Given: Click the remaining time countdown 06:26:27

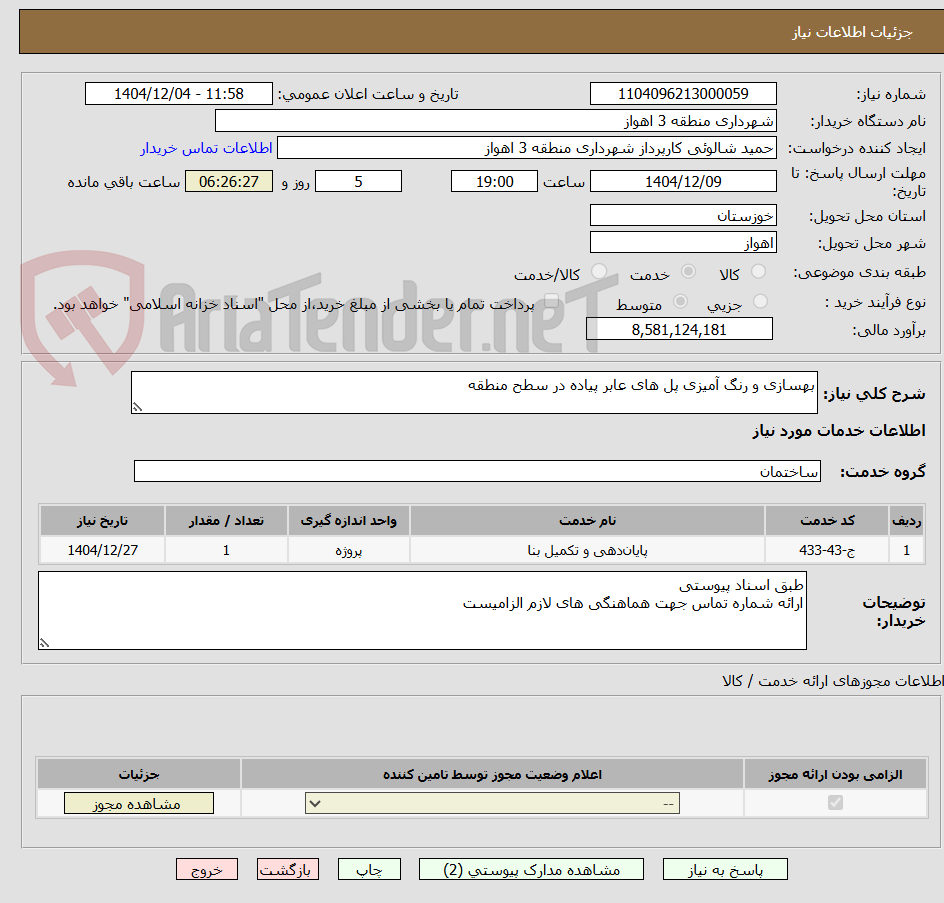Looking at the screenshot, I should [229, 181].
